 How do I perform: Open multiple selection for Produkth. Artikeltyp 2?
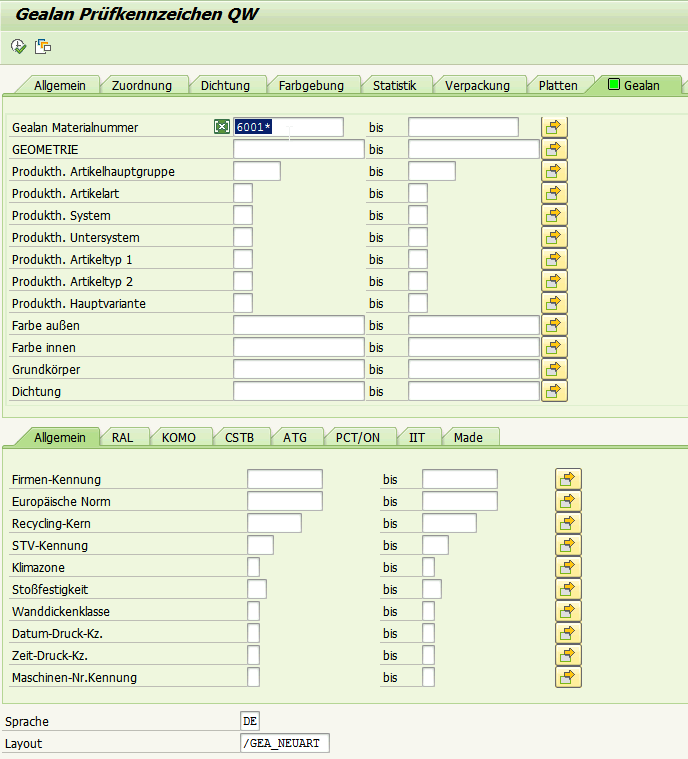tap(554, 281)
